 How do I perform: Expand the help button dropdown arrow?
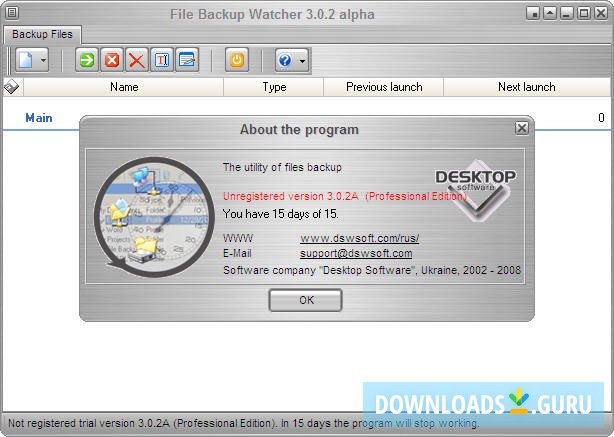click(302, 61)
